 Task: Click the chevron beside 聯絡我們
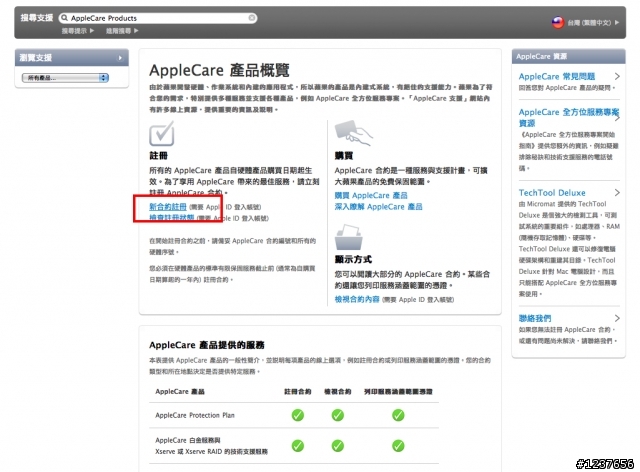(617, 318)
